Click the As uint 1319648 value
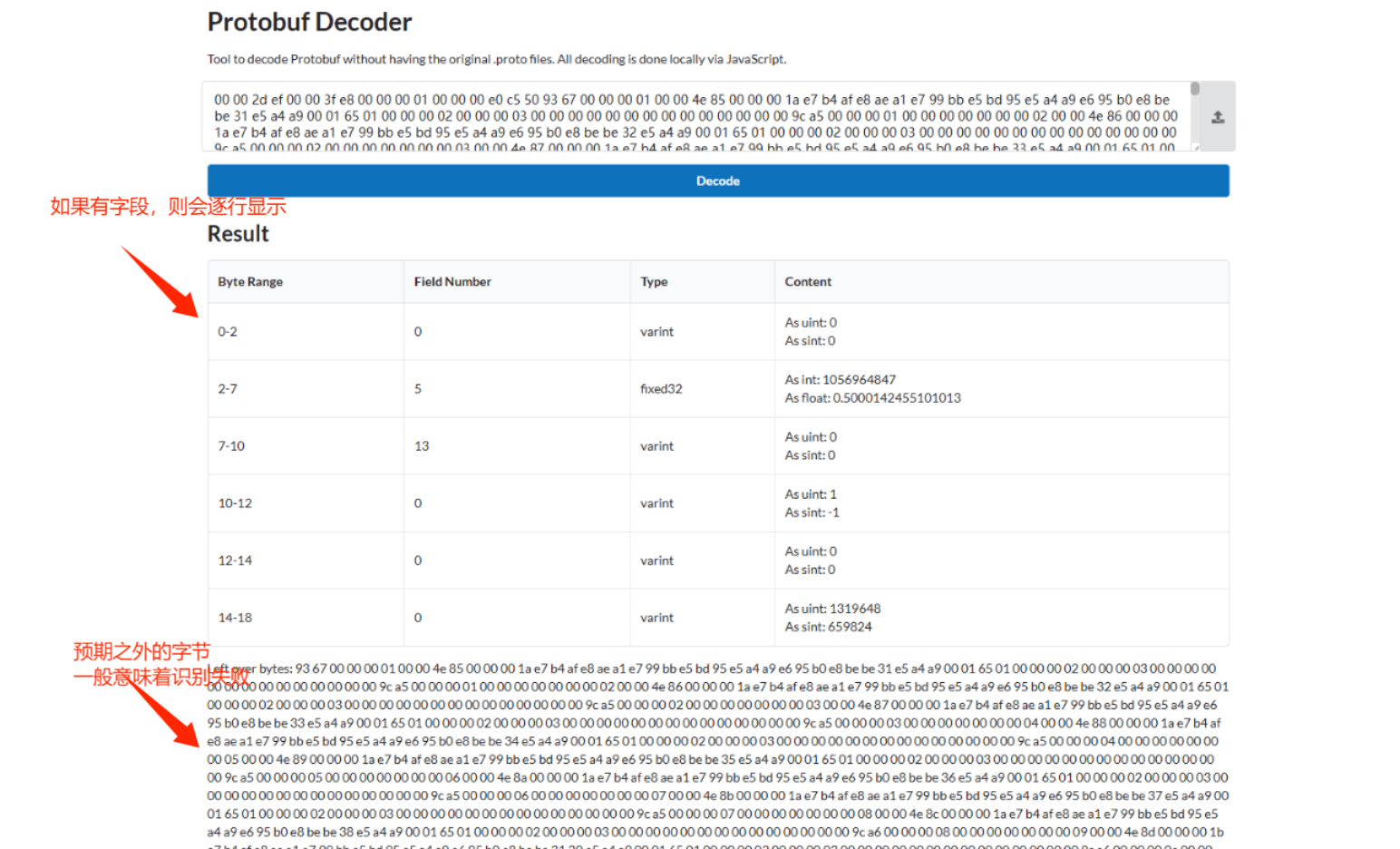1400x849 pixels. (832, 609)
